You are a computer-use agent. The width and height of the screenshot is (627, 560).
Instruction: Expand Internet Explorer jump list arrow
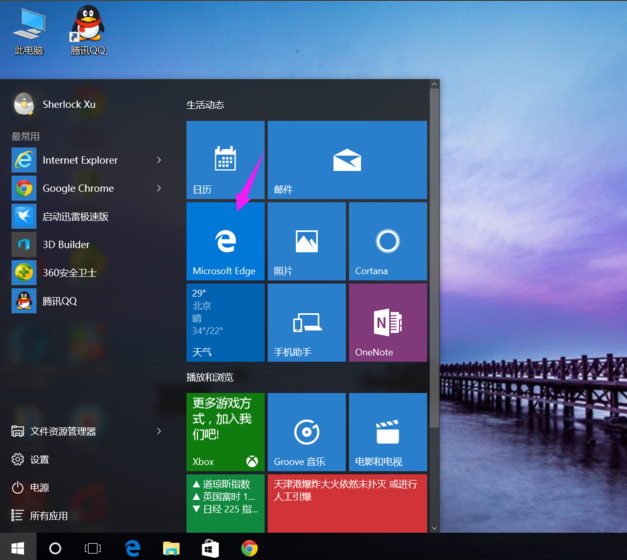(159, 160)
